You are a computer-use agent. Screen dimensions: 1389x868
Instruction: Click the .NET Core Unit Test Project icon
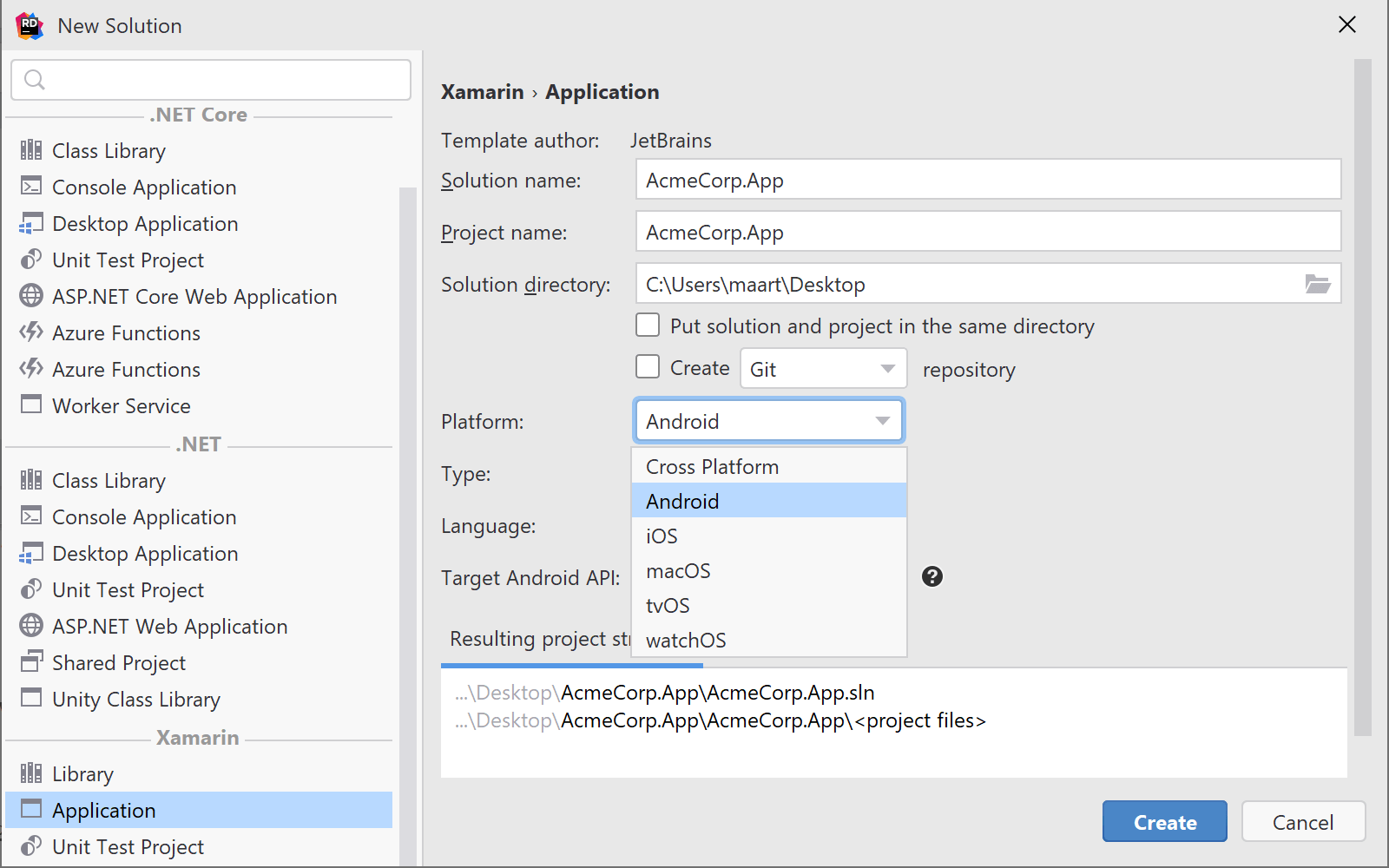(31, 260)
